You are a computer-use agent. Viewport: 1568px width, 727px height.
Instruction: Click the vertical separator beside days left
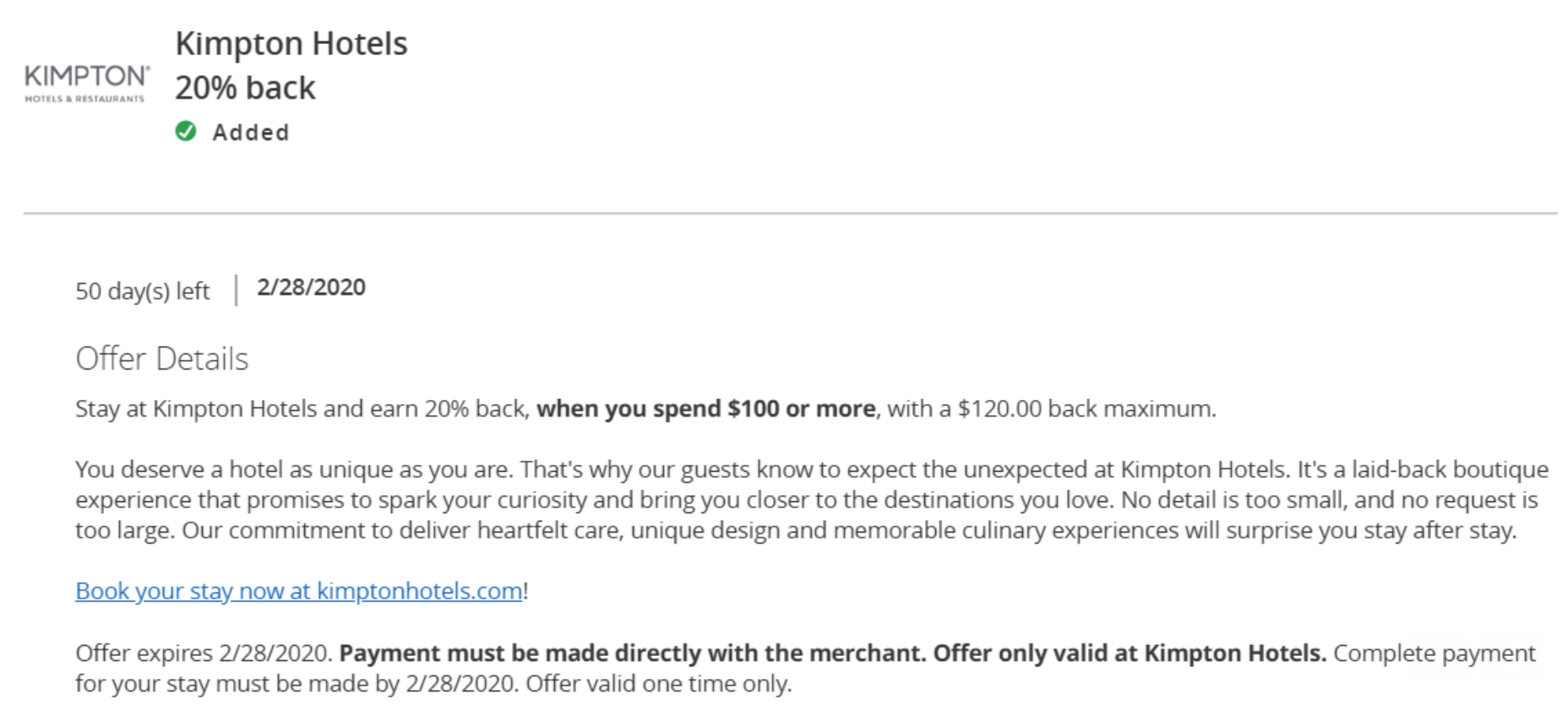point(236,290)
